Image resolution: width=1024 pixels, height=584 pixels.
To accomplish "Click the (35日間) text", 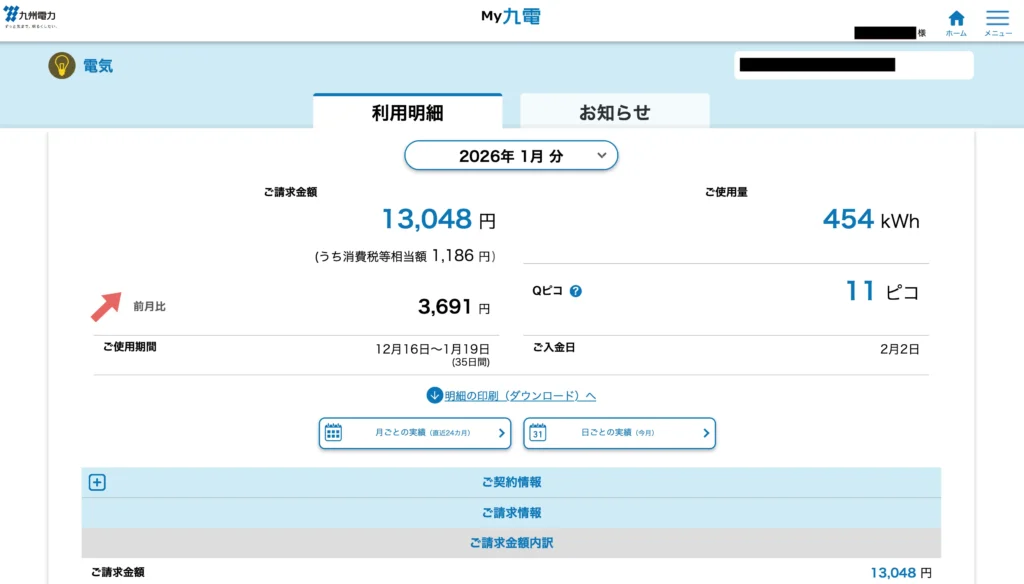I will 470,362.
